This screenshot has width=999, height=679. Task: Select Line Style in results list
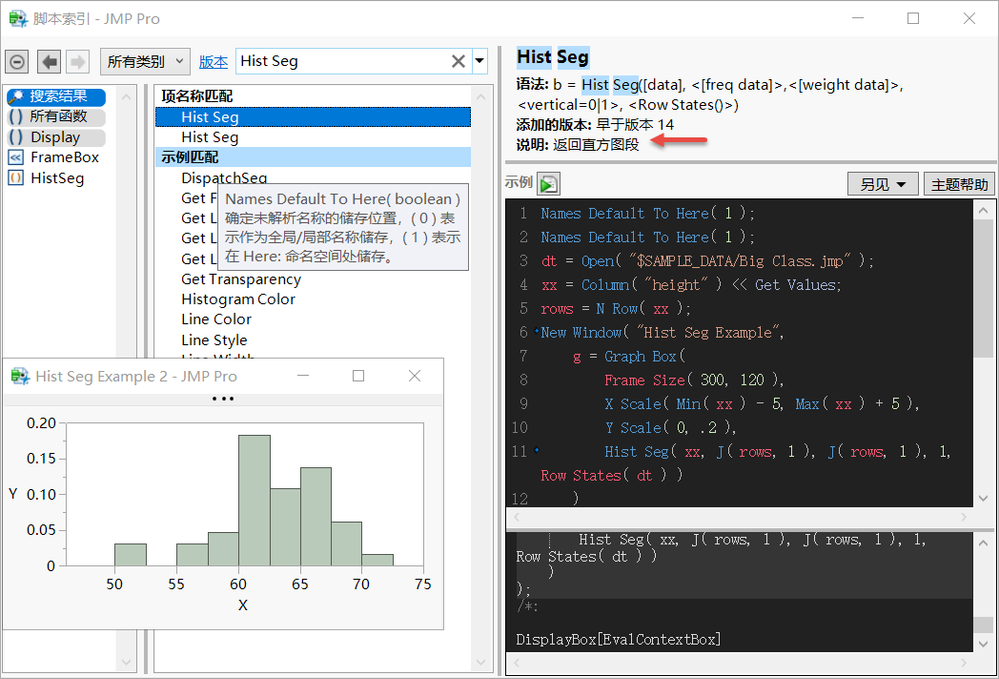(x=213, y=340)
